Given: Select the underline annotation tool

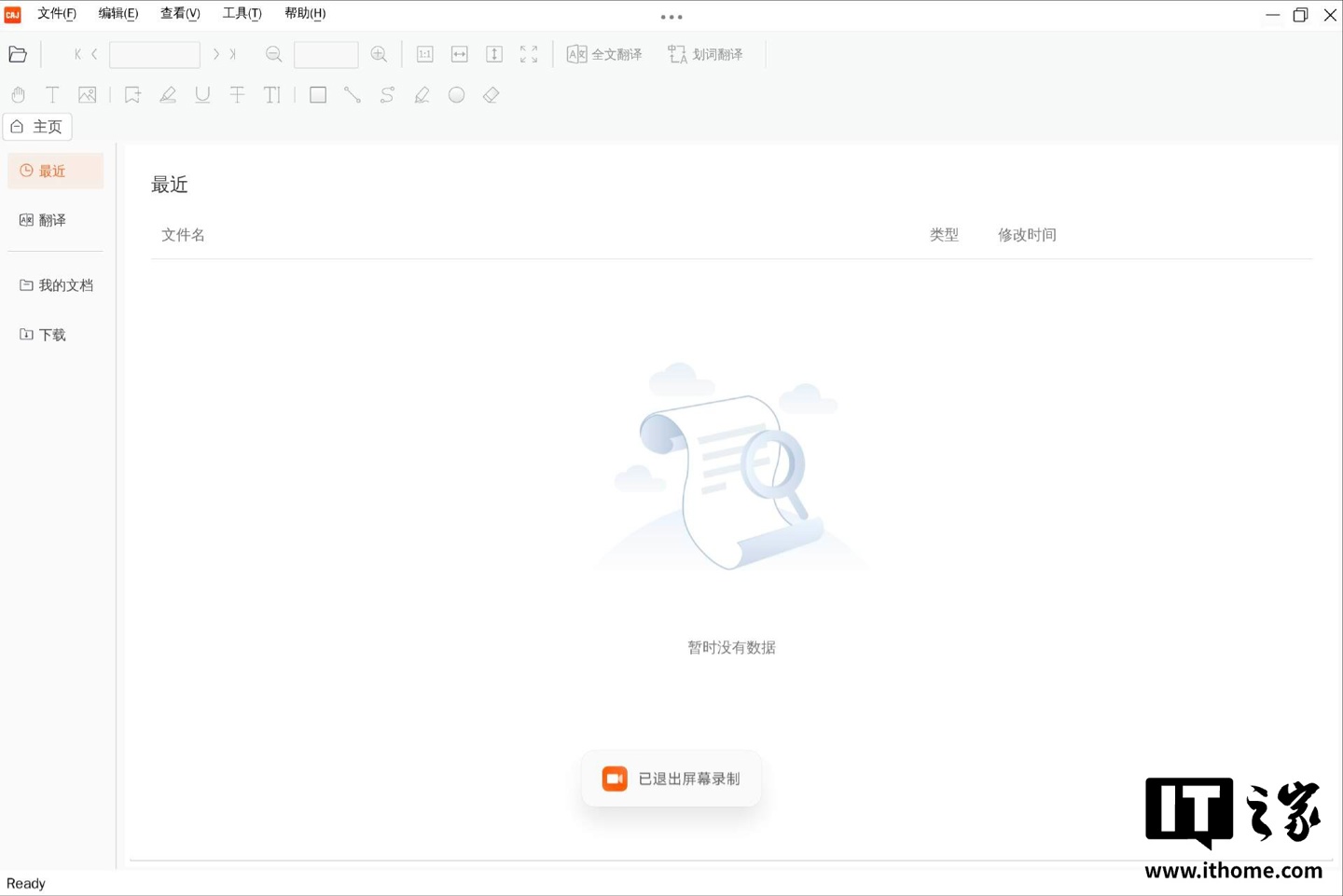Looking at the screenshot, I should 202,95.
